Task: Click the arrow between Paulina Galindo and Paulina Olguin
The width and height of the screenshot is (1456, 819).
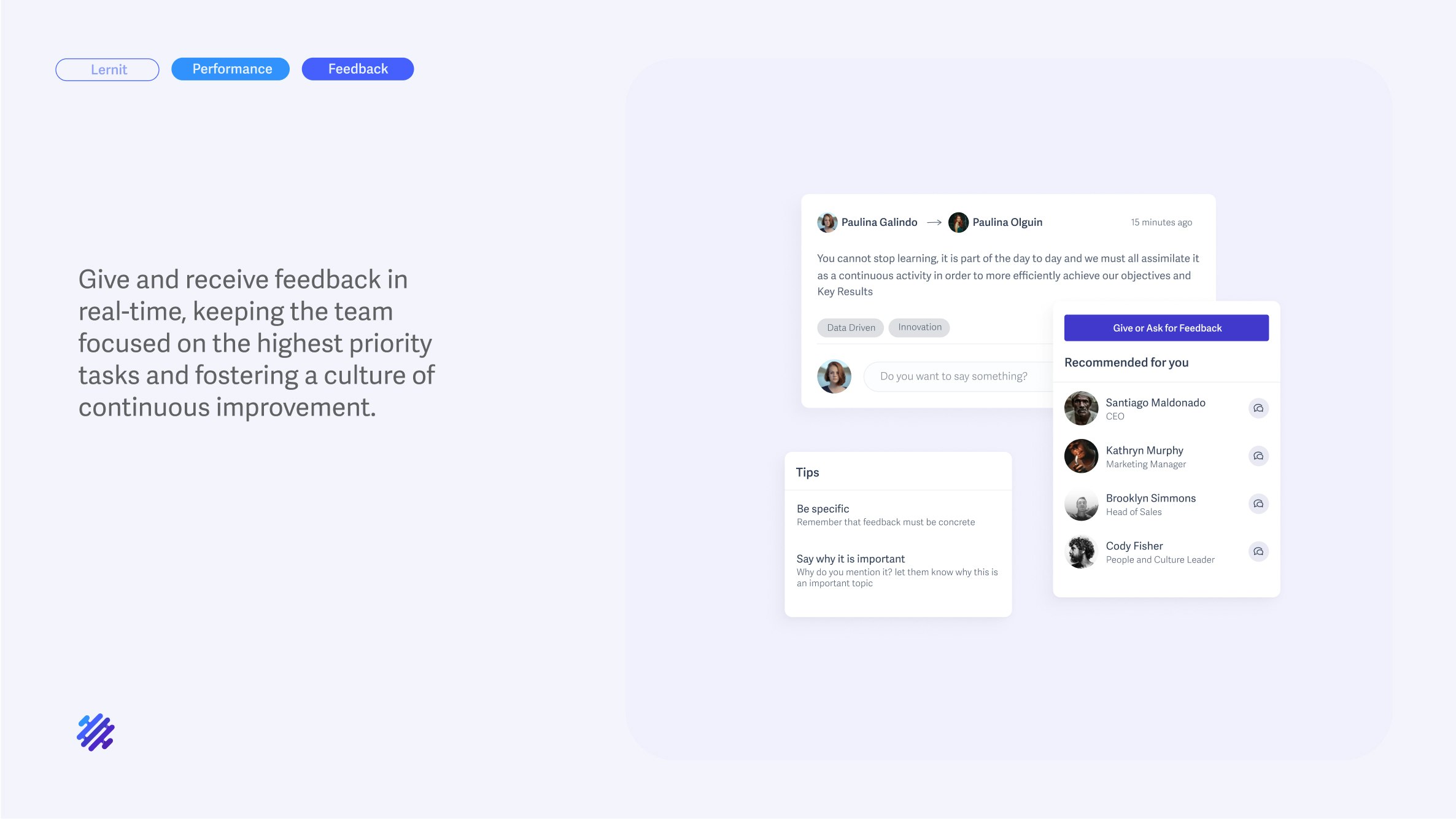Action: (934, 222)
